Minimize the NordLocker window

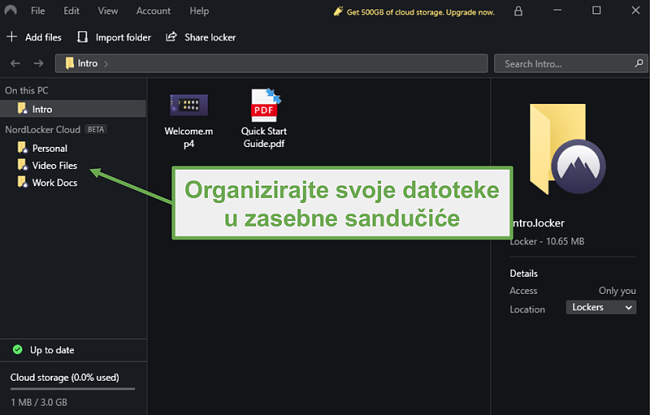[558, 10]
